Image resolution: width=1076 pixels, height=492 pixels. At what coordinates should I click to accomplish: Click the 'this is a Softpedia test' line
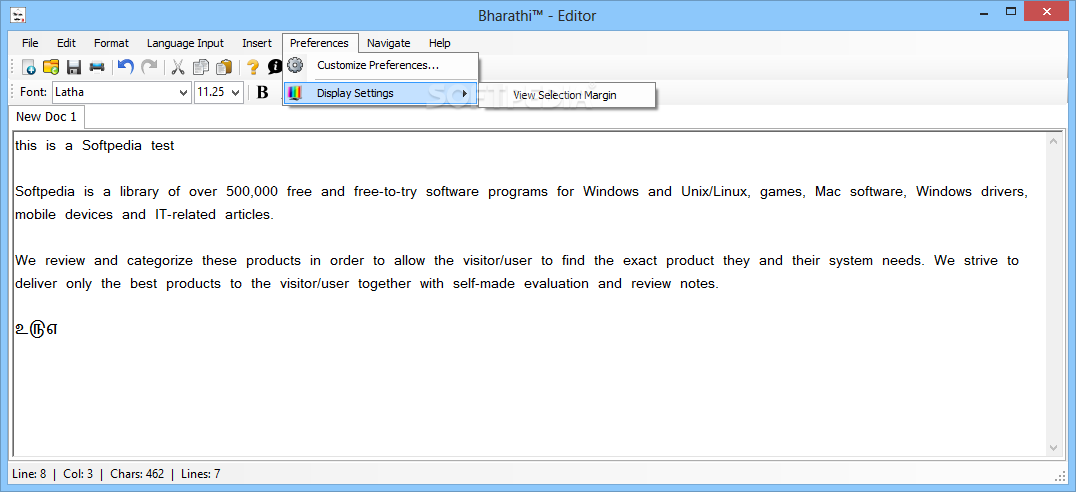click(x=95, y=145)
